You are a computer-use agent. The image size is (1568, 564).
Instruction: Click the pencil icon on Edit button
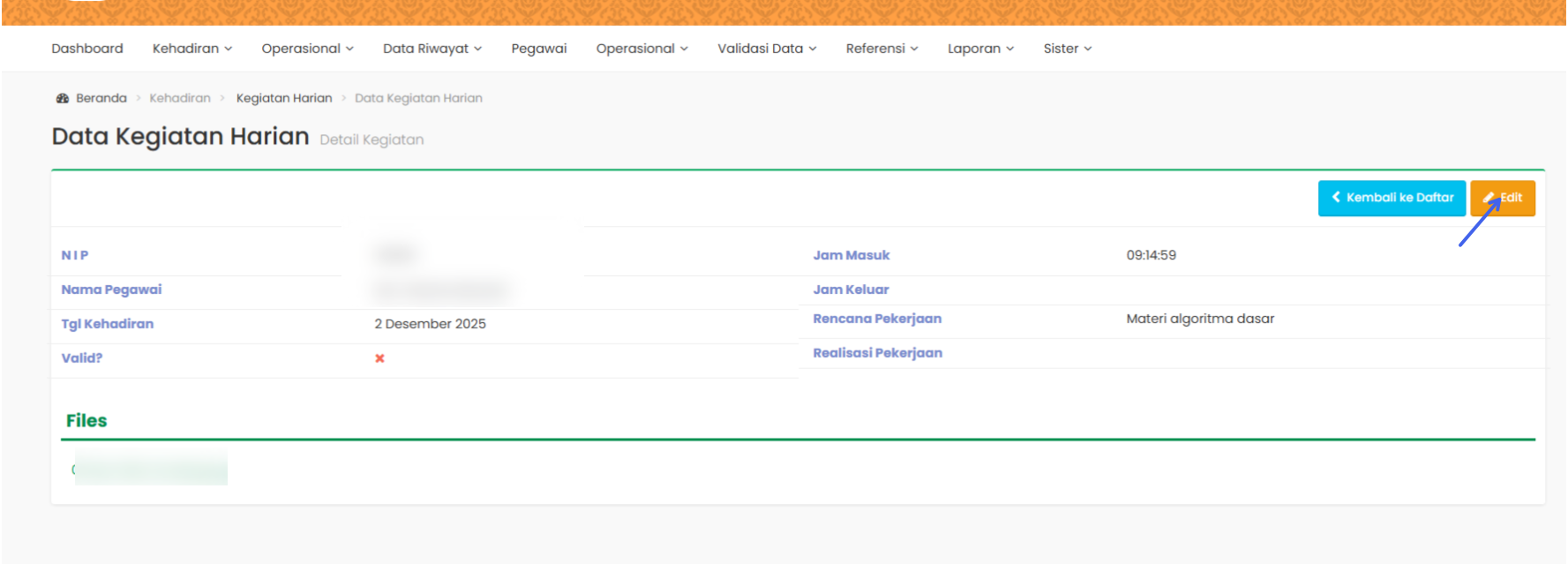coord(1489,198)
